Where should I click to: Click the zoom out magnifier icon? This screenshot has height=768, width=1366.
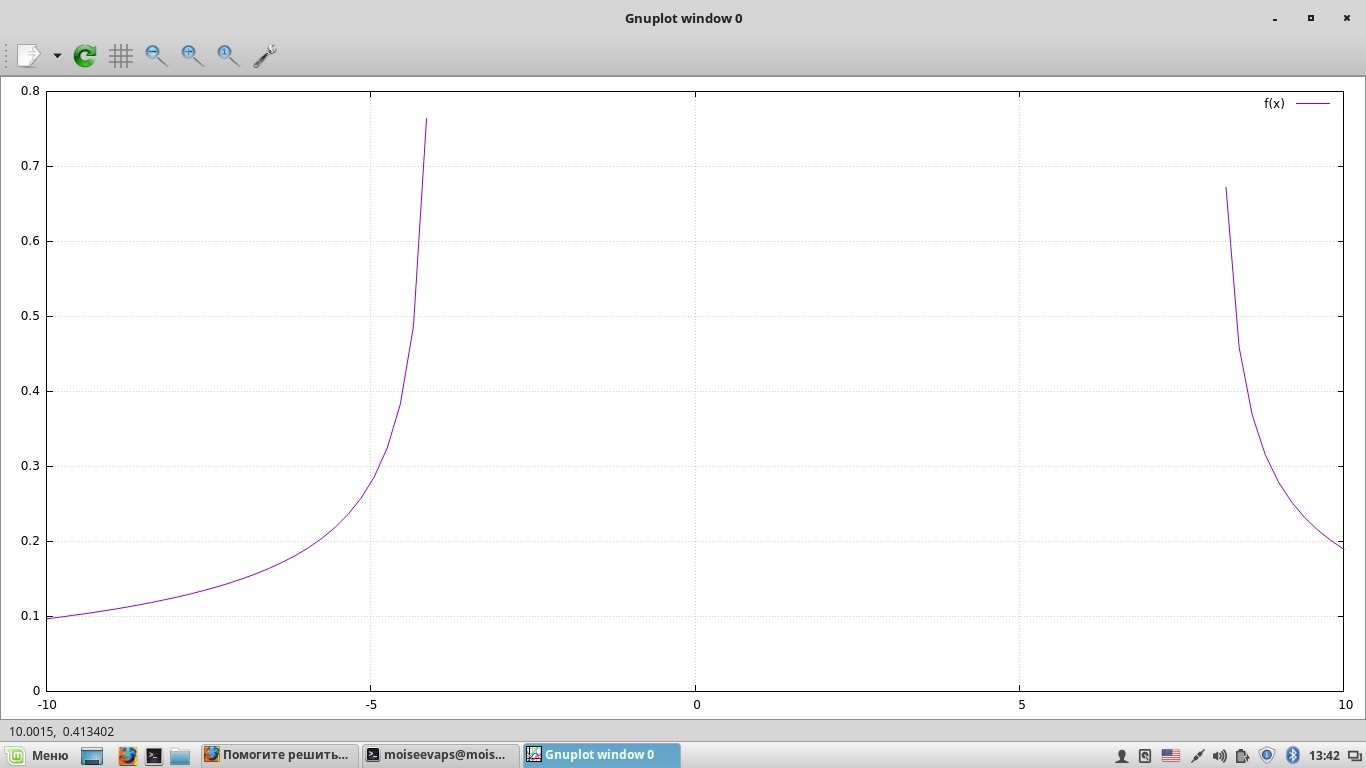coord(156,56)
